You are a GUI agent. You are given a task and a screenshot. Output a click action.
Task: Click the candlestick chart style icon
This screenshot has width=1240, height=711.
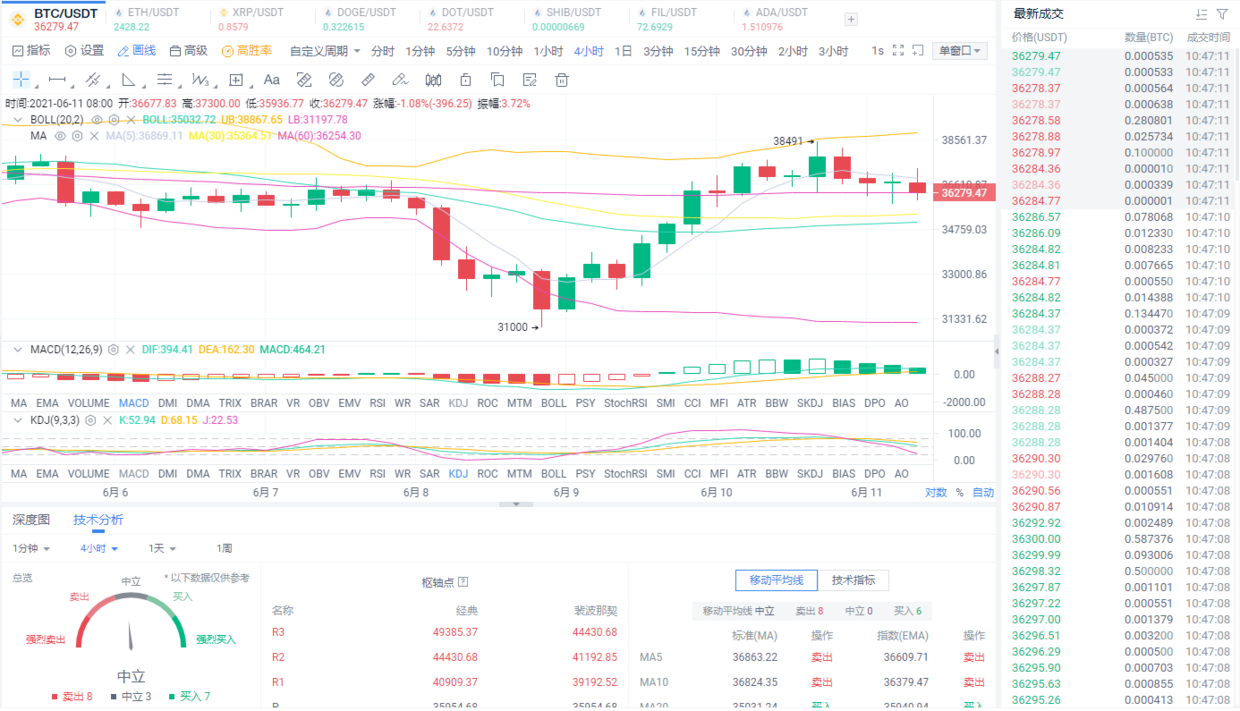pos(433,80)
